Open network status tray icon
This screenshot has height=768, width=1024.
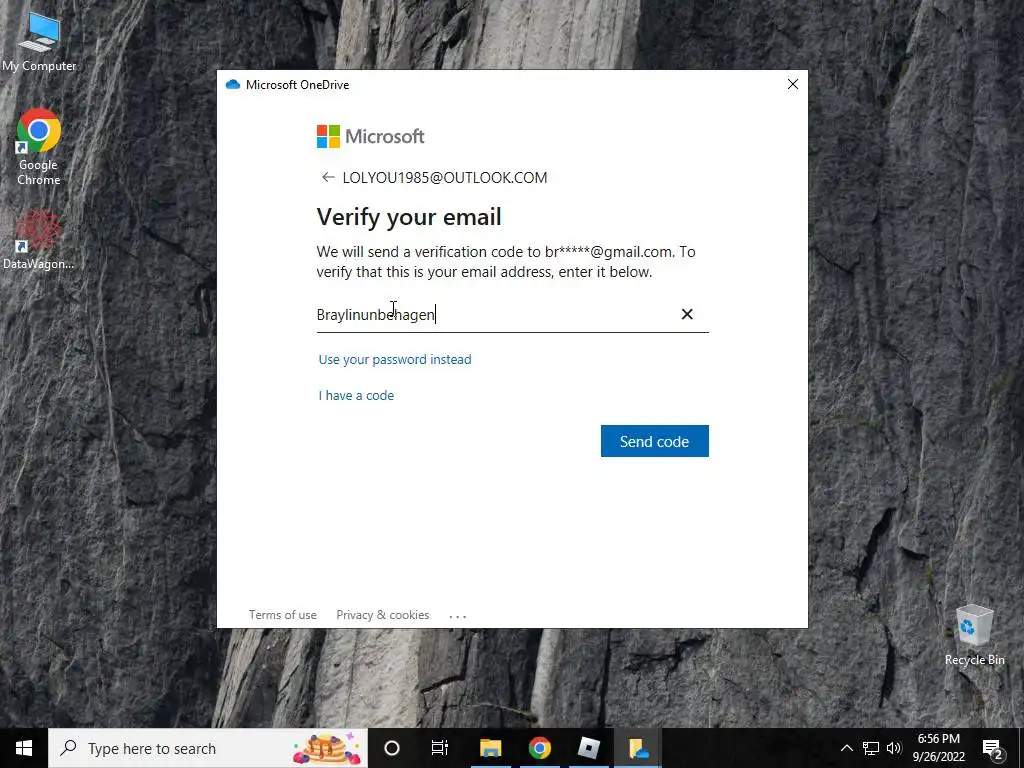click(x=871, y=748)
